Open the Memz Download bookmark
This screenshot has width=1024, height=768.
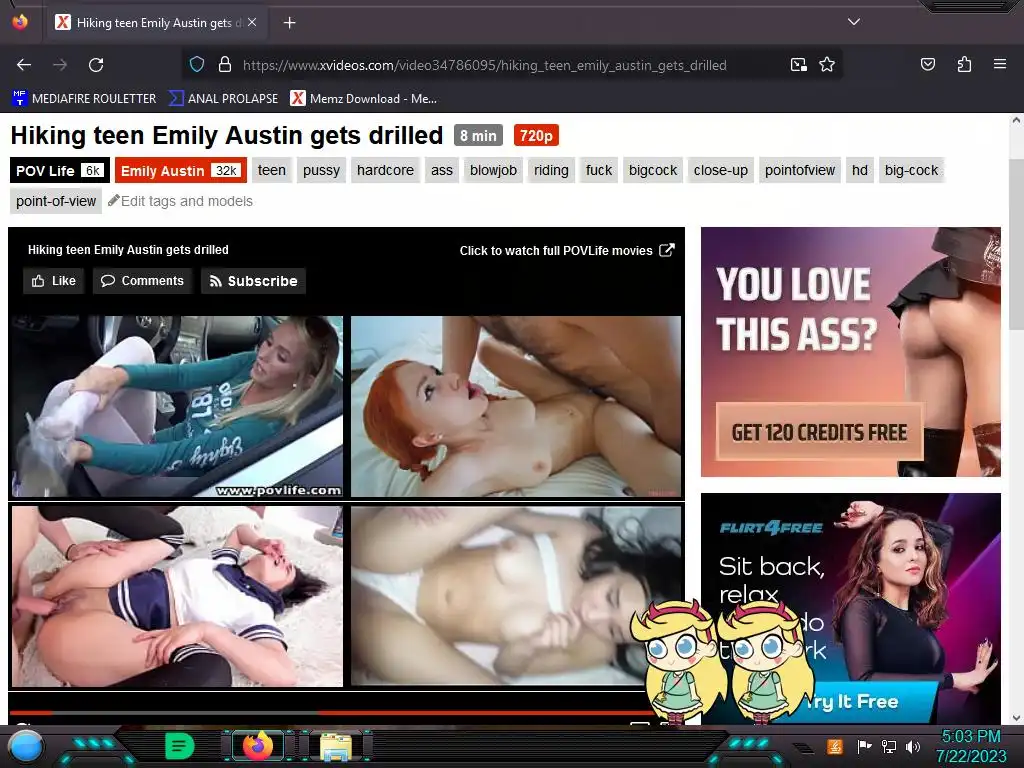pos(364,99)
